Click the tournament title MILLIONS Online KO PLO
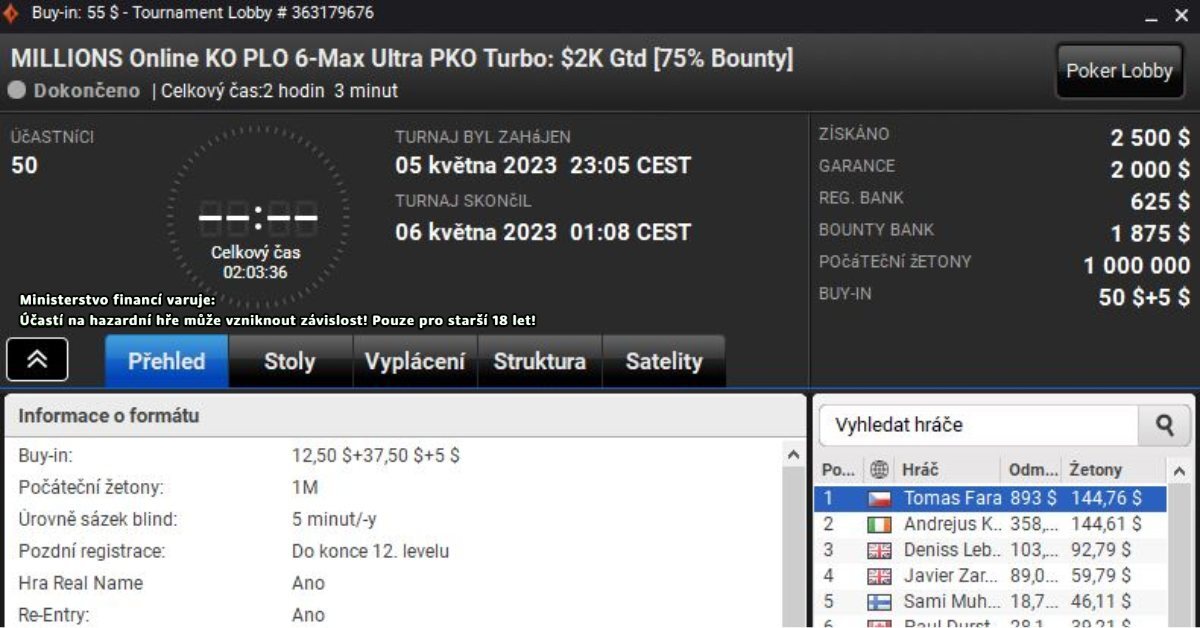1200x628 pixels. 402,58
